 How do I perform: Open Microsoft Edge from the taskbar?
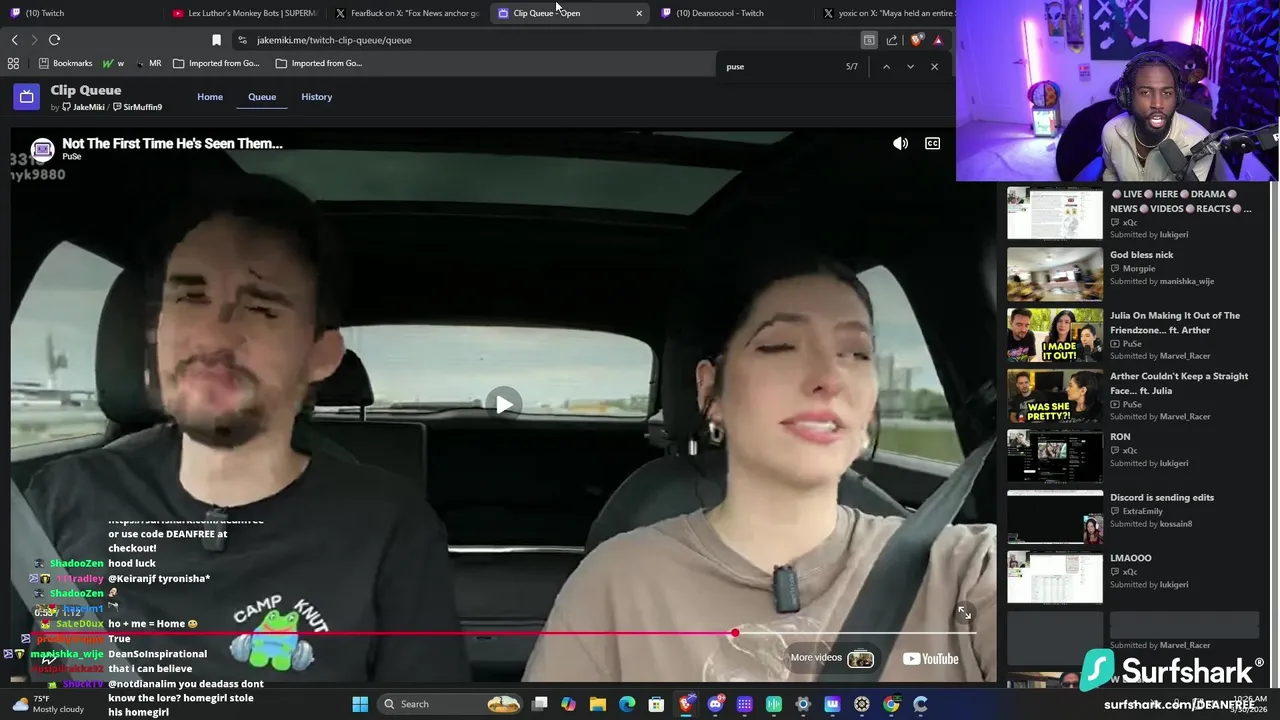coord(627,704)
